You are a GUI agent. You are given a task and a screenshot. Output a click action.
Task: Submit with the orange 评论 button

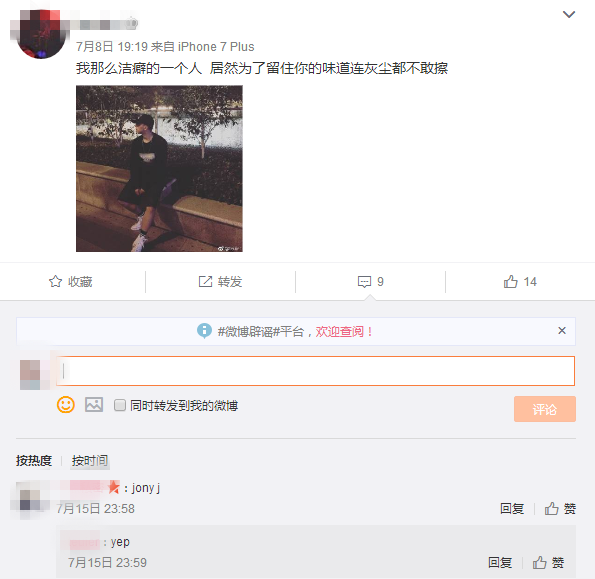pyautogui.click(x=545, y=409)
